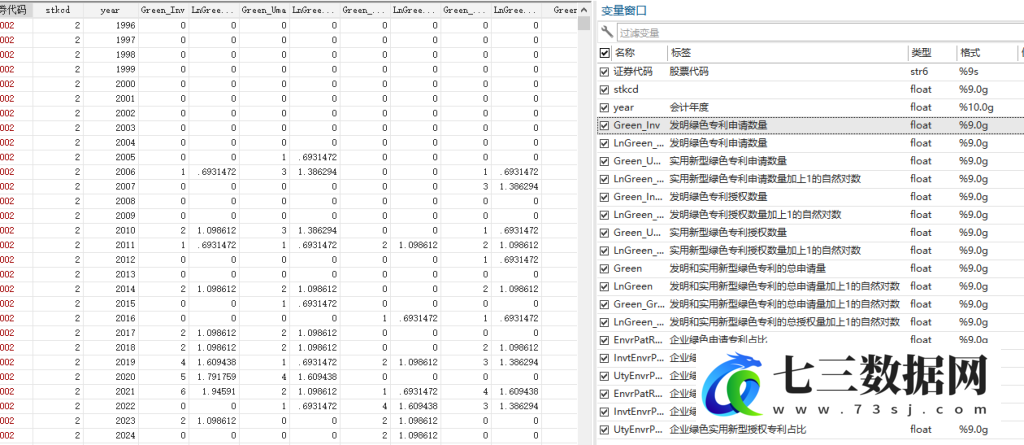Select the 股票代码 label in variables list
This screenshot has width=1024, height=445.
688,71
